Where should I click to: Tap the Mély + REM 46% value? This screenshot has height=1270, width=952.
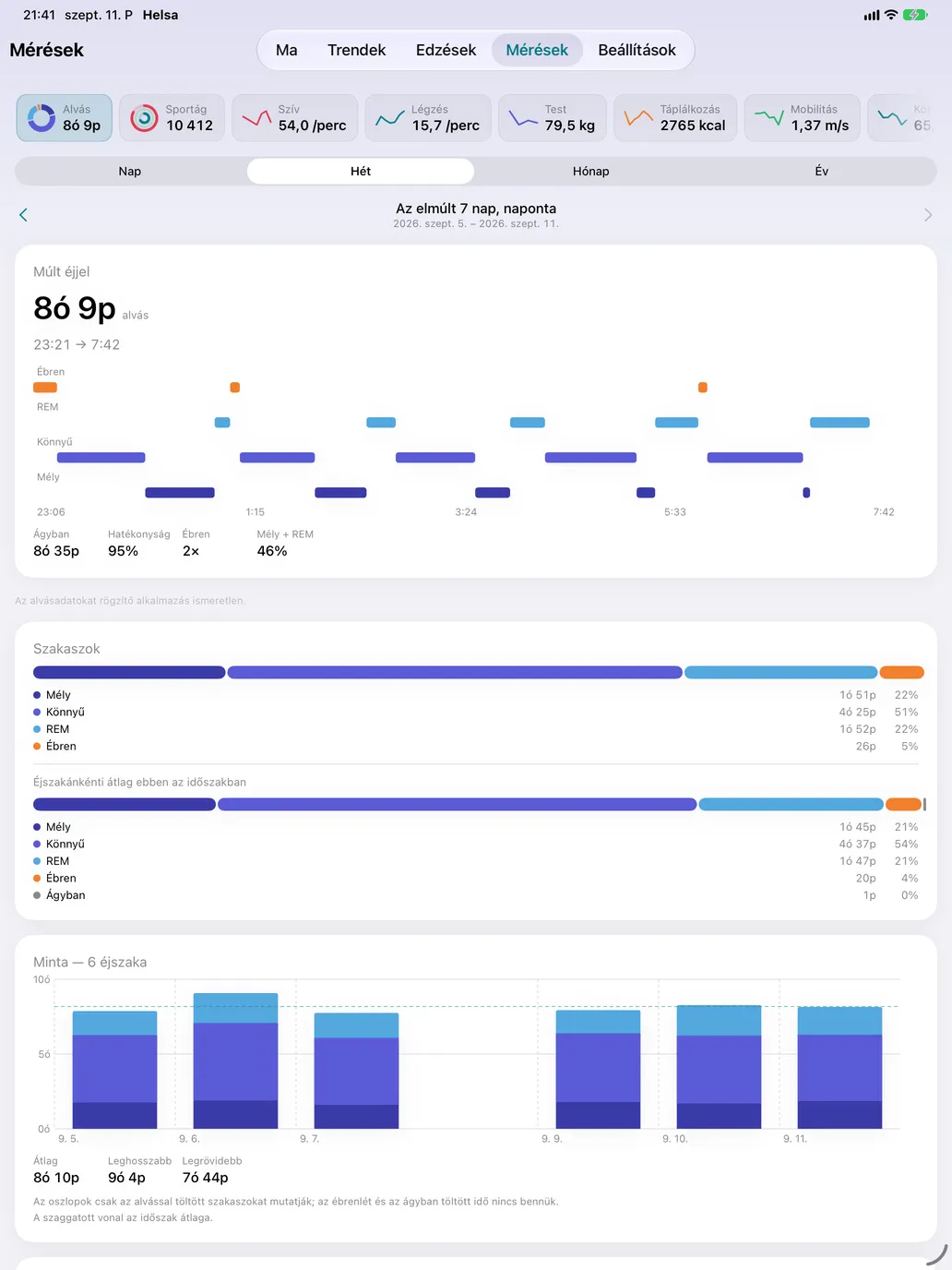(x=272, y=551)
